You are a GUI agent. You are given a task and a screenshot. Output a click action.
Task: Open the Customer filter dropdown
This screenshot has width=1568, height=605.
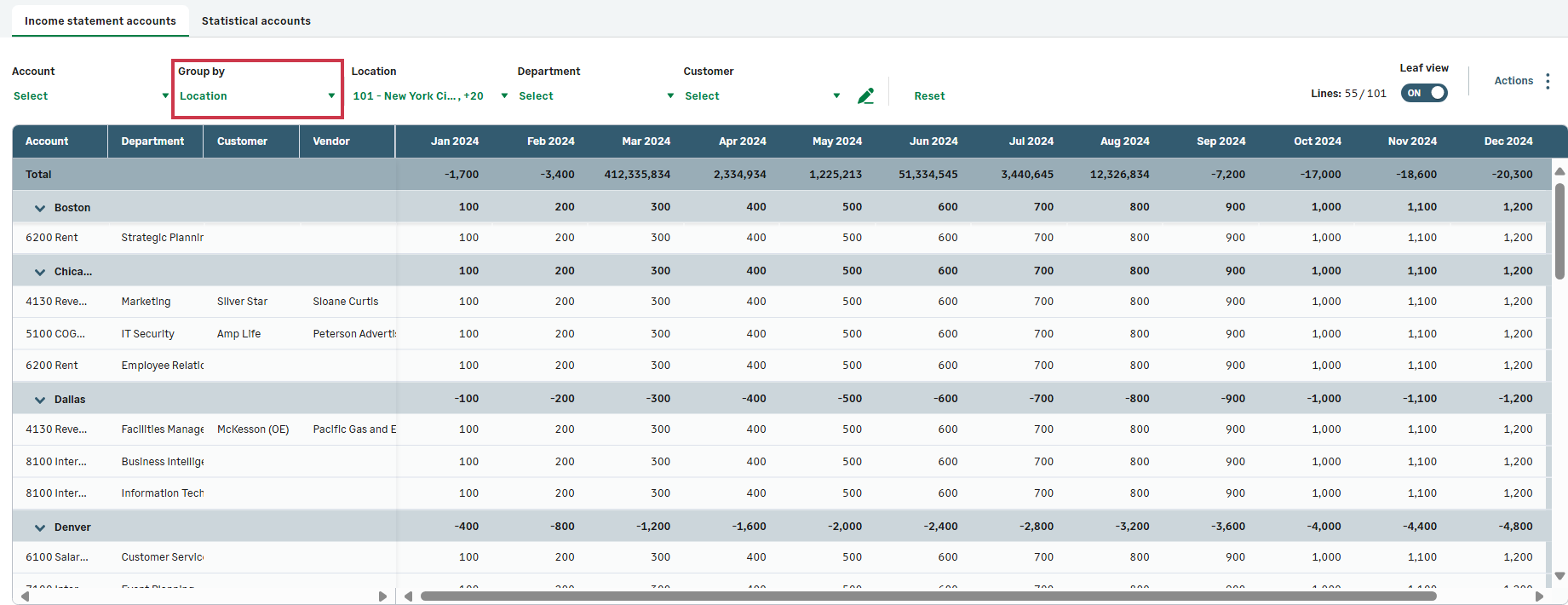(x=761, y=96)
